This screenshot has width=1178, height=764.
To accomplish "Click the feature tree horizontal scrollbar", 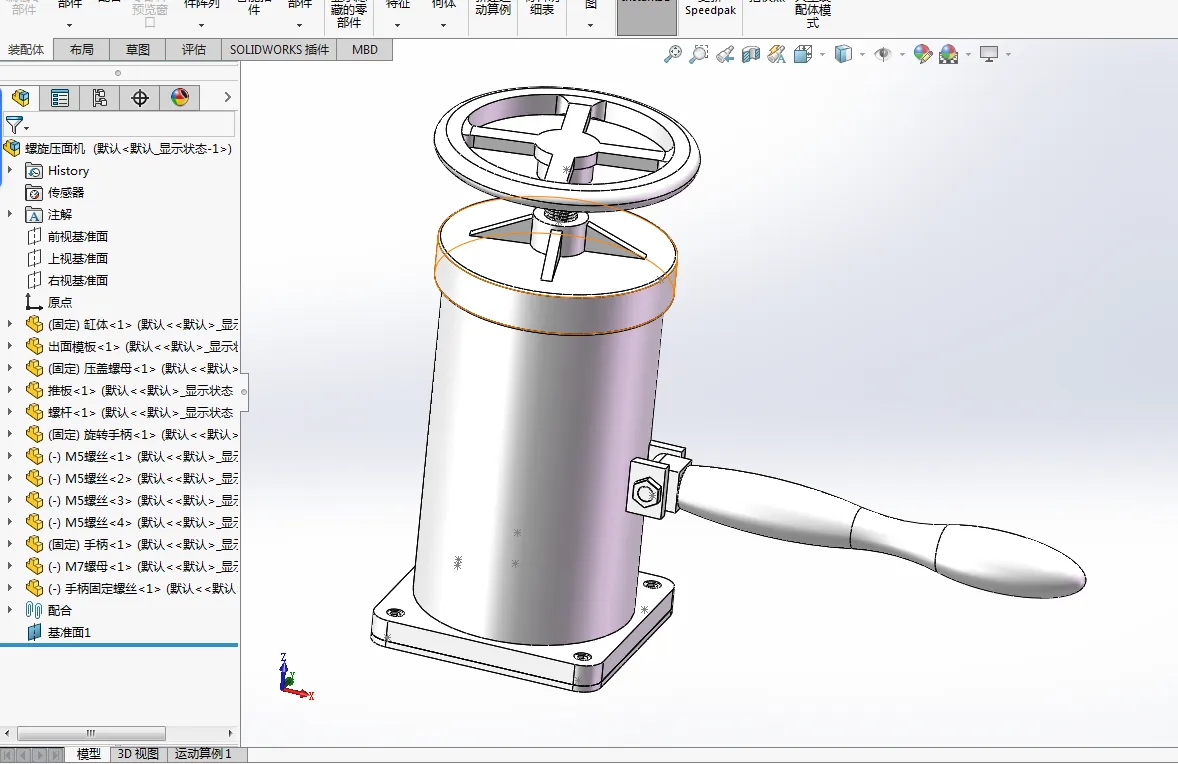I will click(90, 733).
